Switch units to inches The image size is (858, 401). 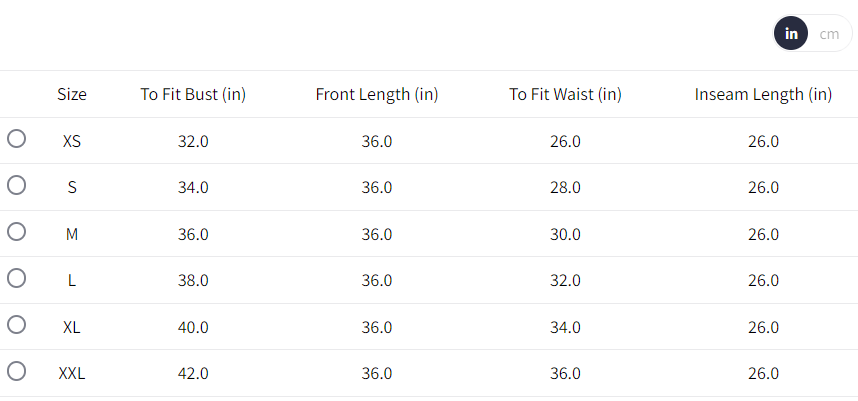791,34
